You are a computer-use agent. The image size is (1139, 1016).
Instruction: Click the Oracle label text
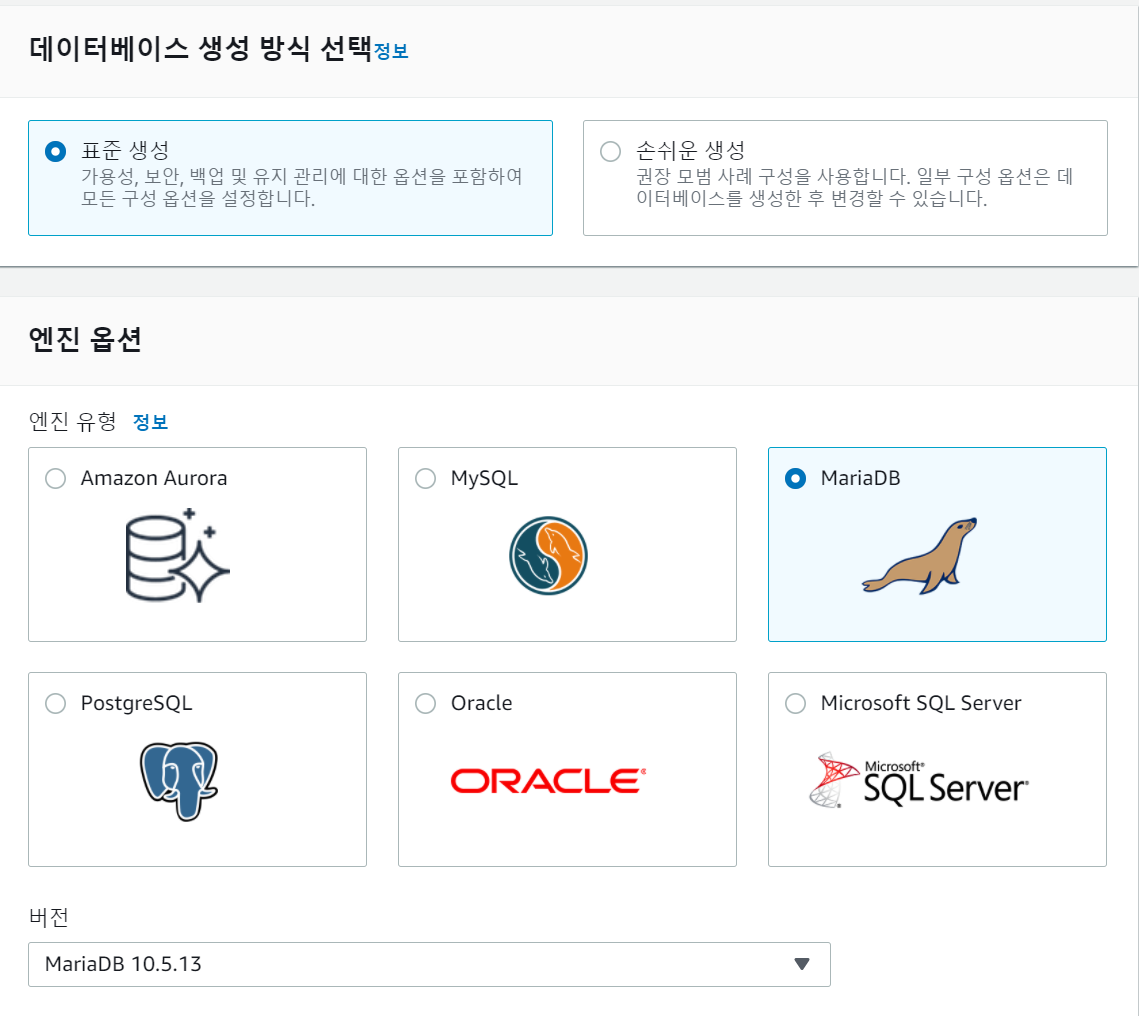pyautogui.click(x=482, y=704)
